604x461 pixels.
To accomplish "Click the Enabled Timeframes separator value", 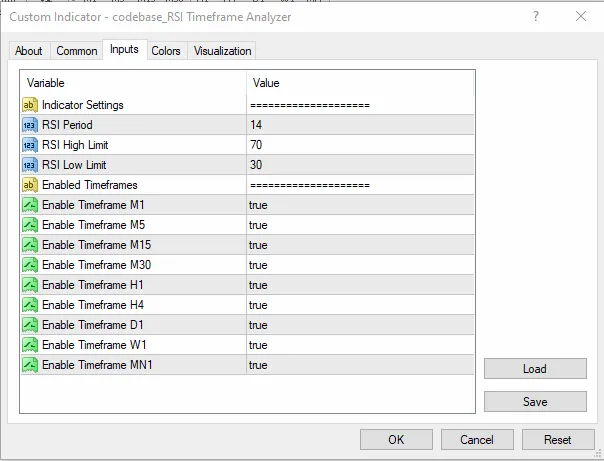I will [x=310, y=185].
